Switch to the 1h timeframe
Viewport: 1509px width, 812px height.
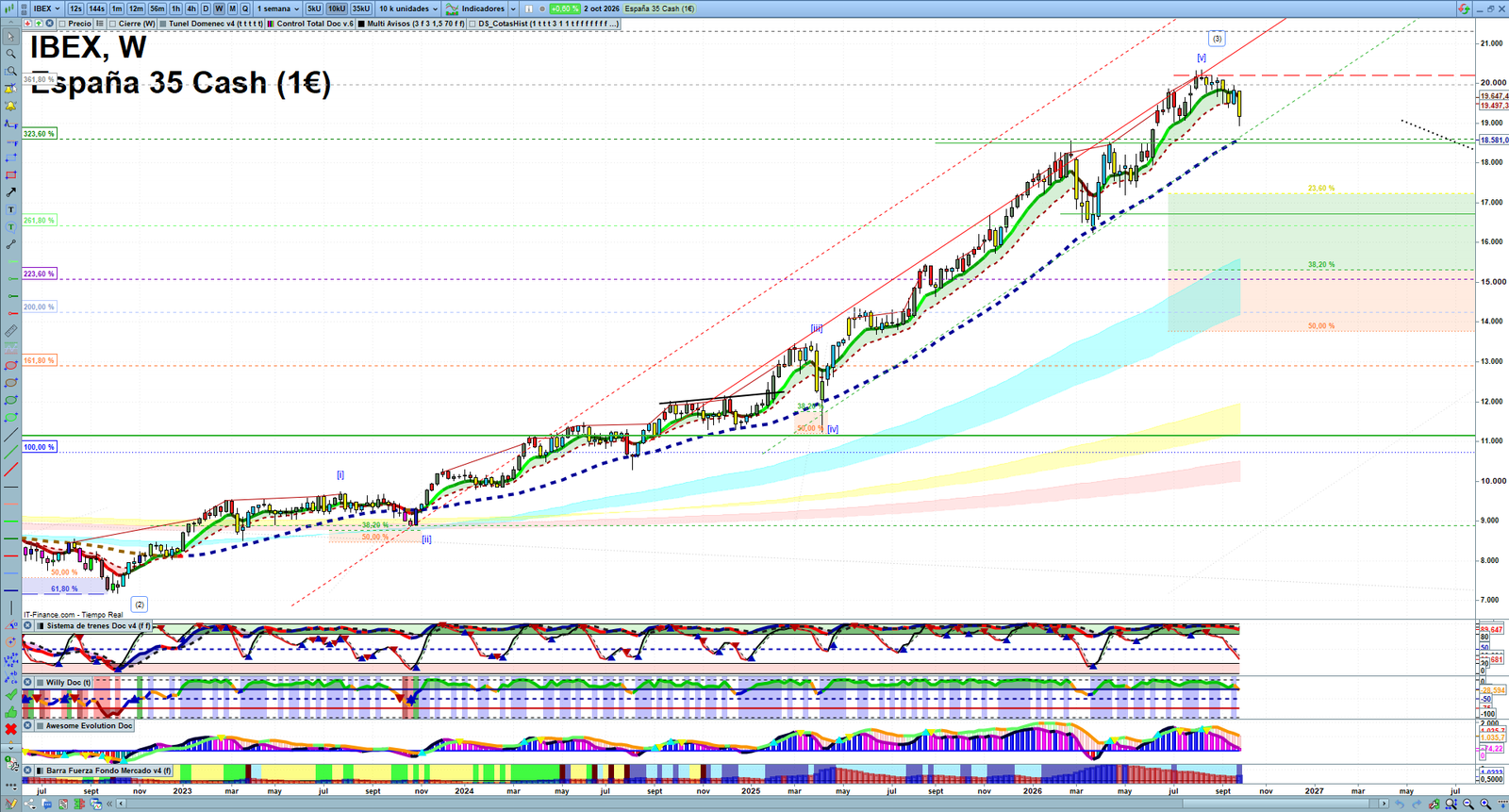click(175, 8)
